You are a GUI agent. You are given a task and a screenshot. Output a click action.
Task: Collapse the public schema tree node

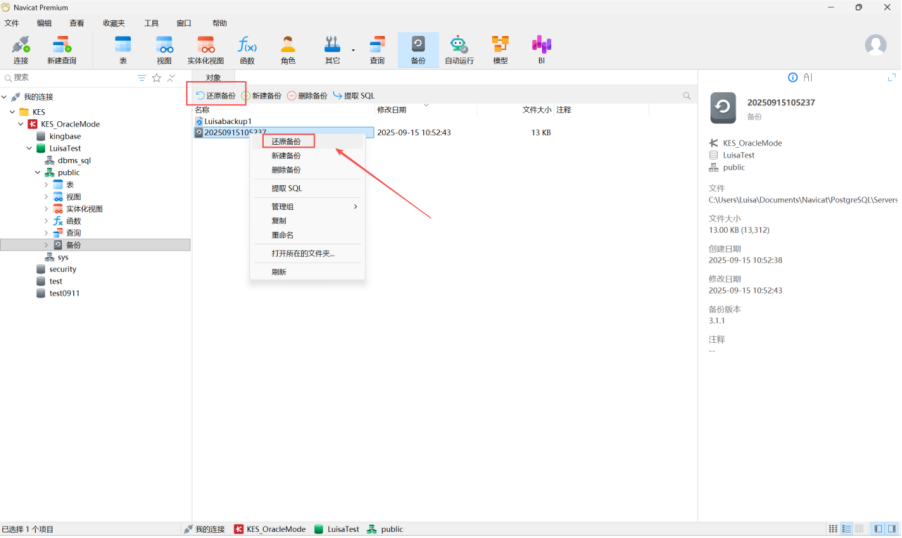tap(37, 172)
